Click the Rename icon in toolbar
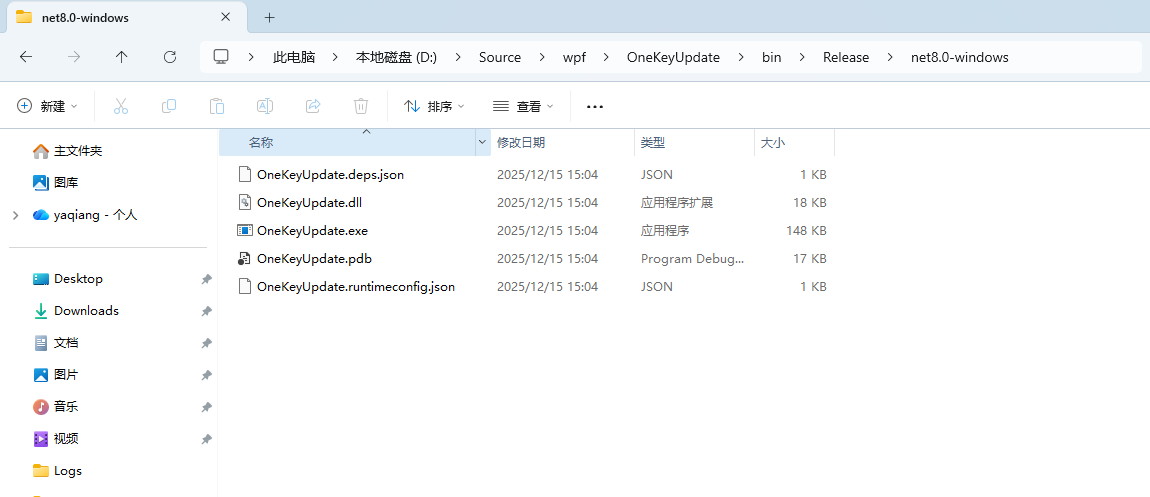Viewport: 1150px width, 497px height. tap(265, 106)
